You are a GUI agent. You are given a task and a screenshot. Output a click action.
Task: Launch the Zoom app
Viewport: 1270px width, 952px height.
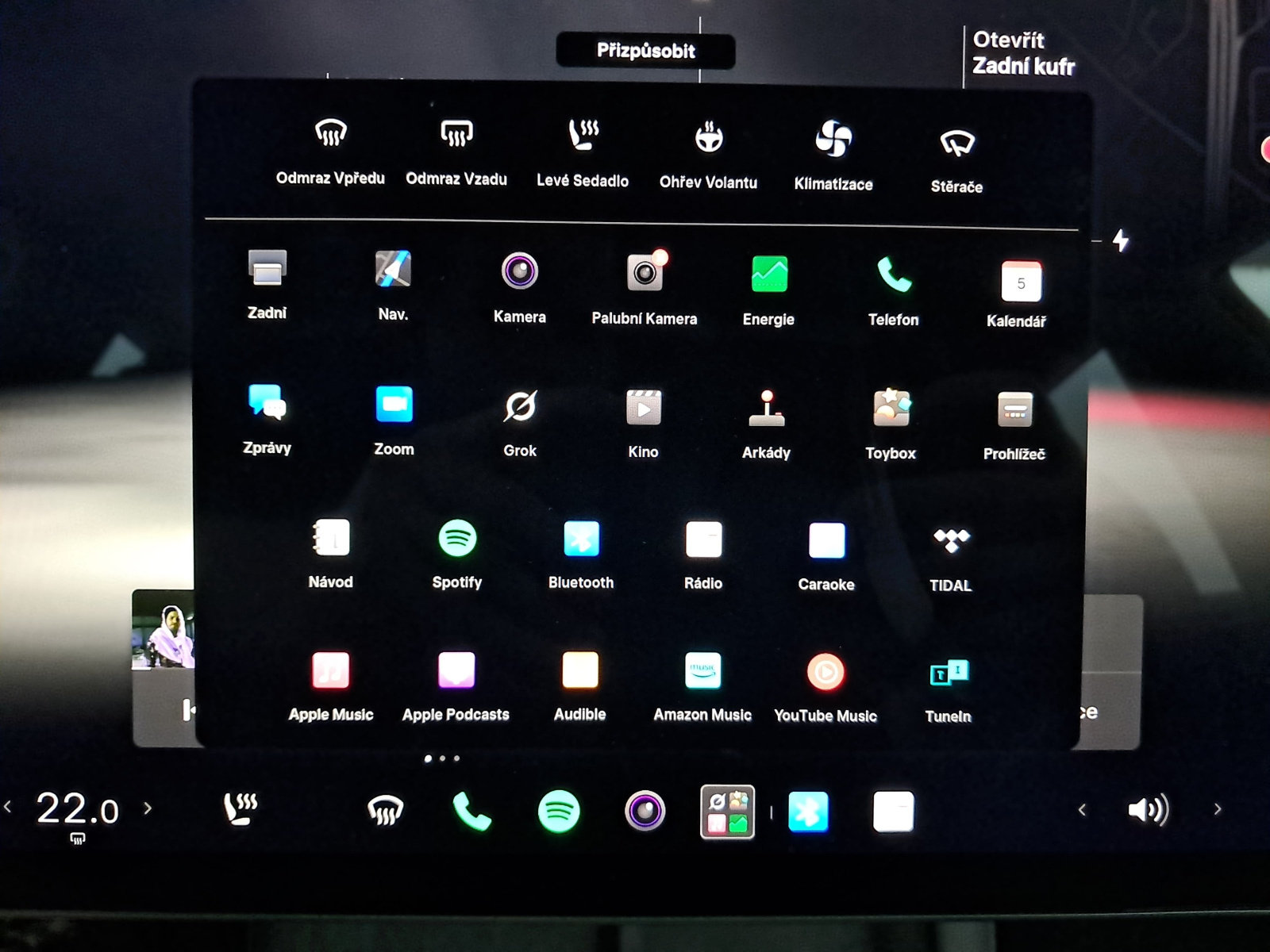click(394, 420)
